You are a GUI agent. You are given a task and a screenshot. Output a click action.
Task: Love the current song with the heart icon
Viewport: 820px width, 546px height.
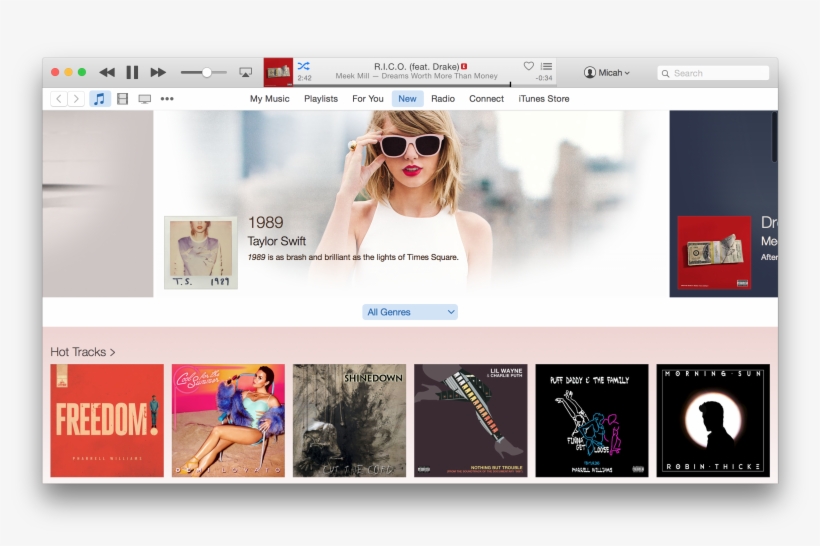[529, 66]
